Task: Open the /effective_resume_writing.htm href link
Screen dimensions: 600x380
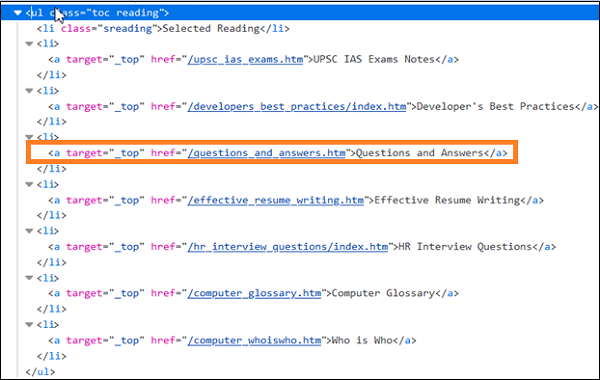Action: 276,200
